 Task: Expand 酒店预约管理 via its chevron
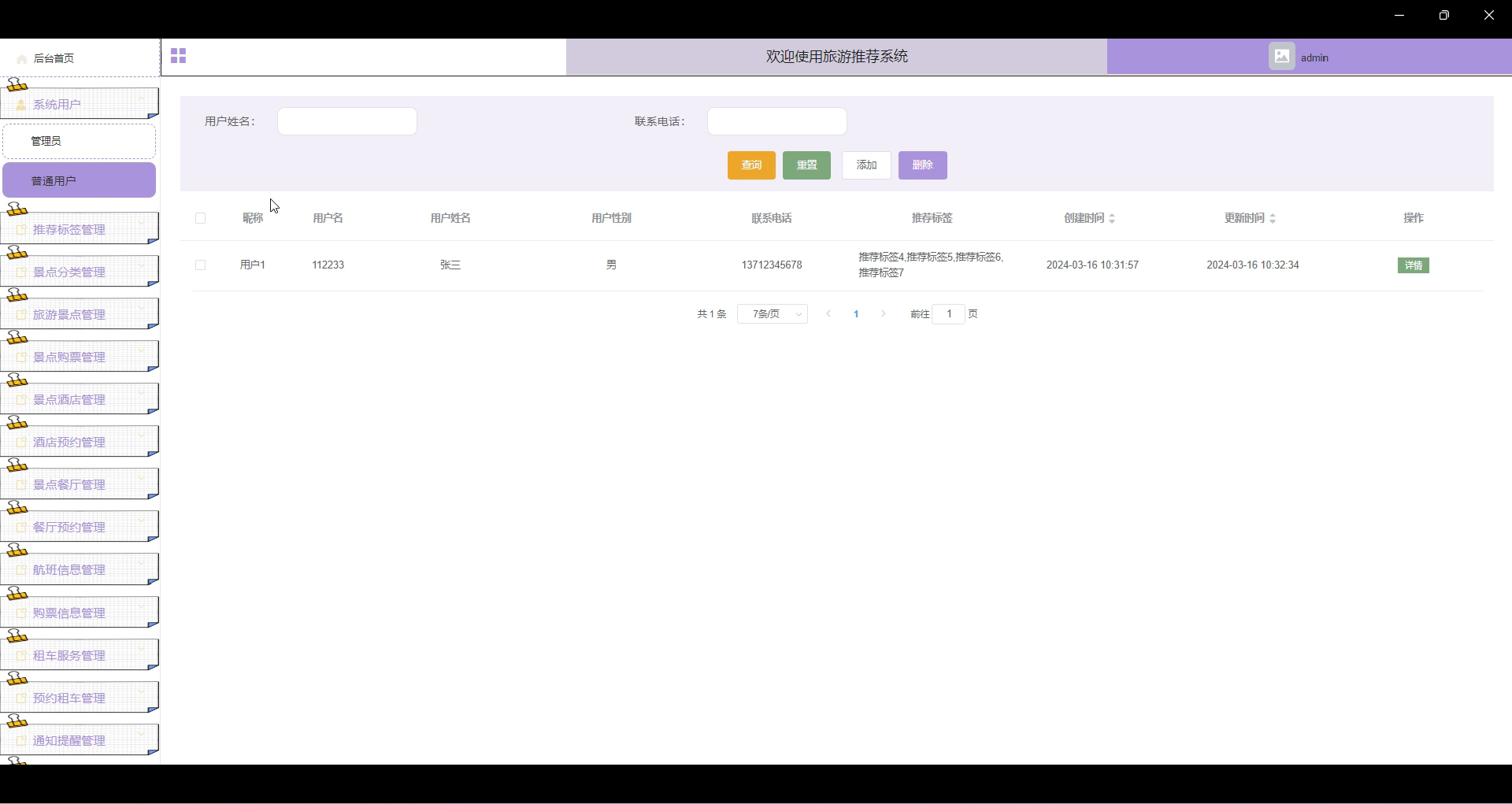click(142, 436)
